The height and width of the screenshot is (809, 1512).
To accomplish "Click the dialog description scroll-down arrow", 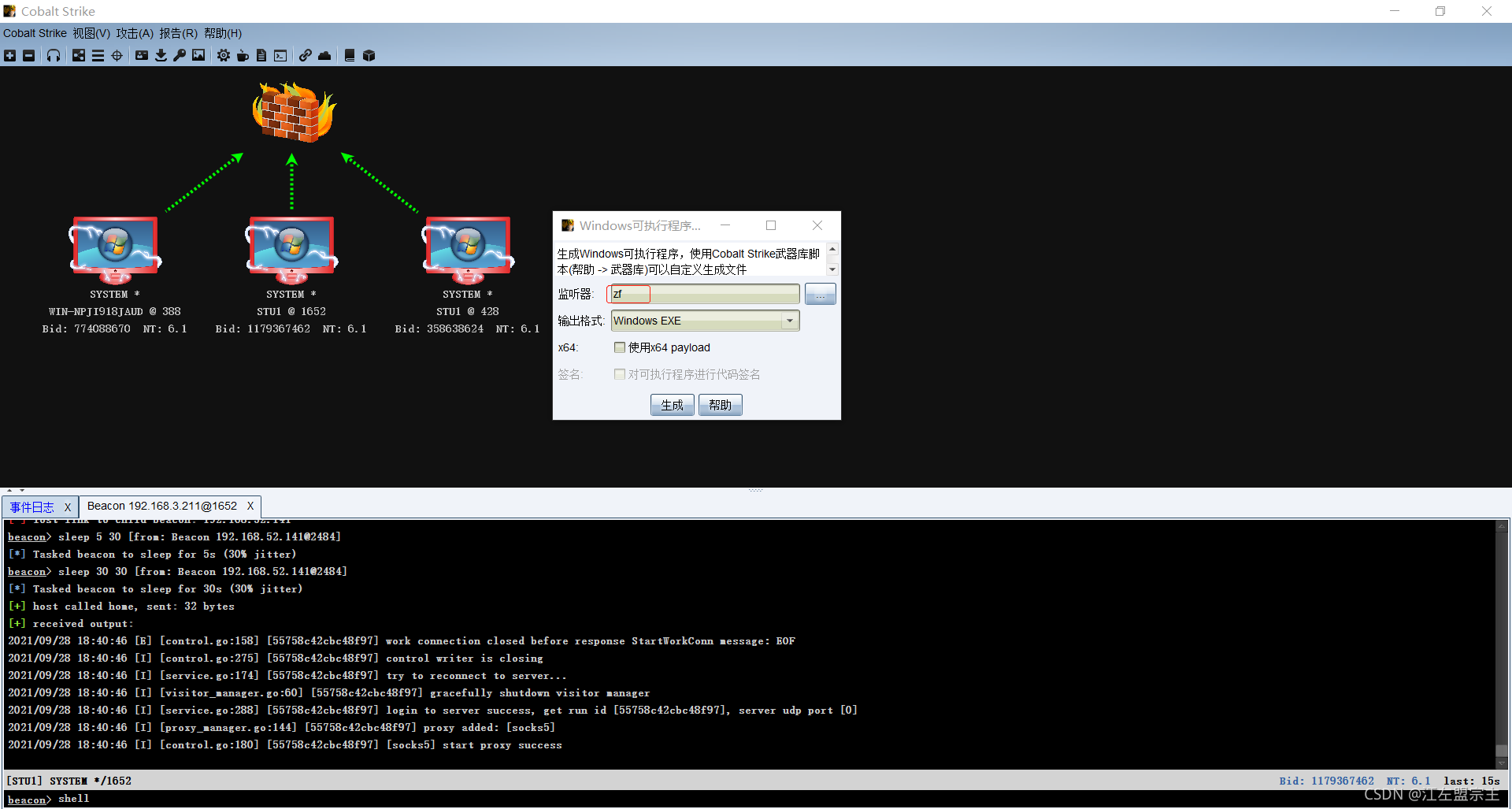I will tap(832, 269).
